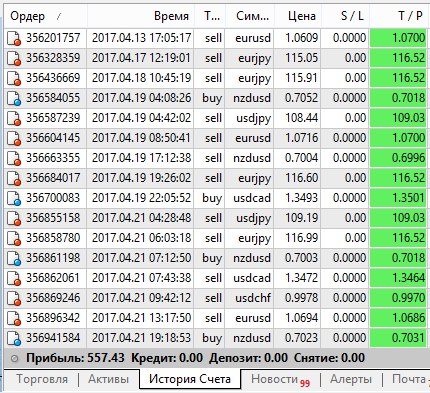Image resolution: width=430 pixels, height=393 pixels.
Task: Switch to the Алерты tab
Action: click(351, 379)
